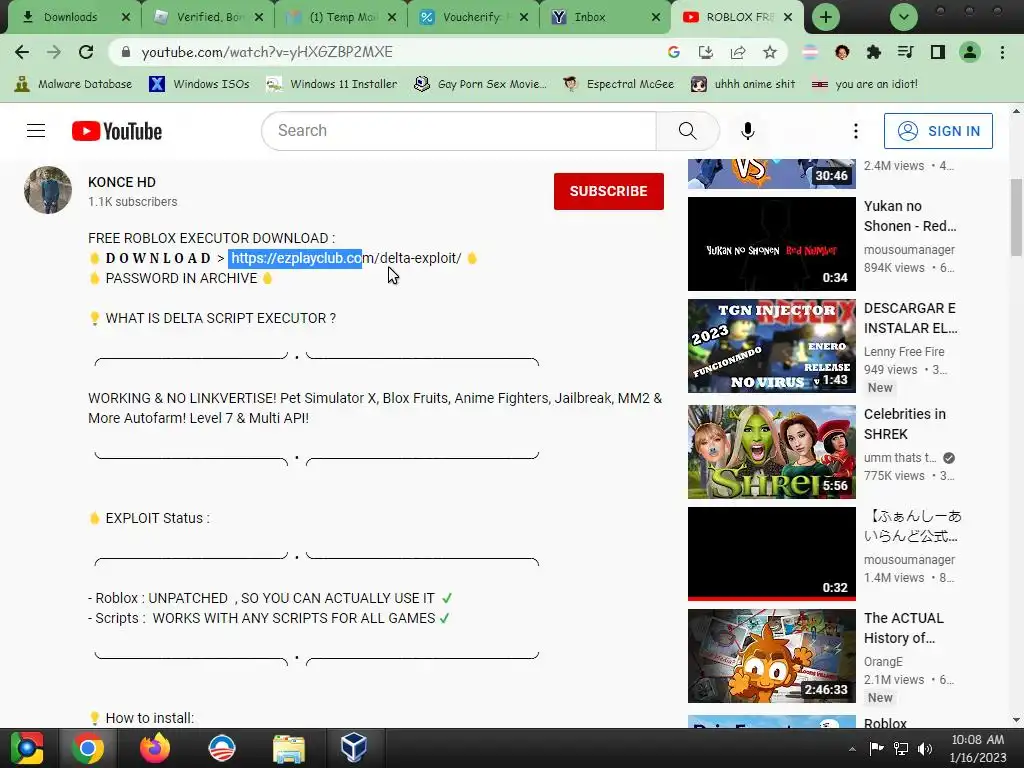Open a new tab with plus button
The height and width of the screenshot is (768, 1024).
pos(825,17)
